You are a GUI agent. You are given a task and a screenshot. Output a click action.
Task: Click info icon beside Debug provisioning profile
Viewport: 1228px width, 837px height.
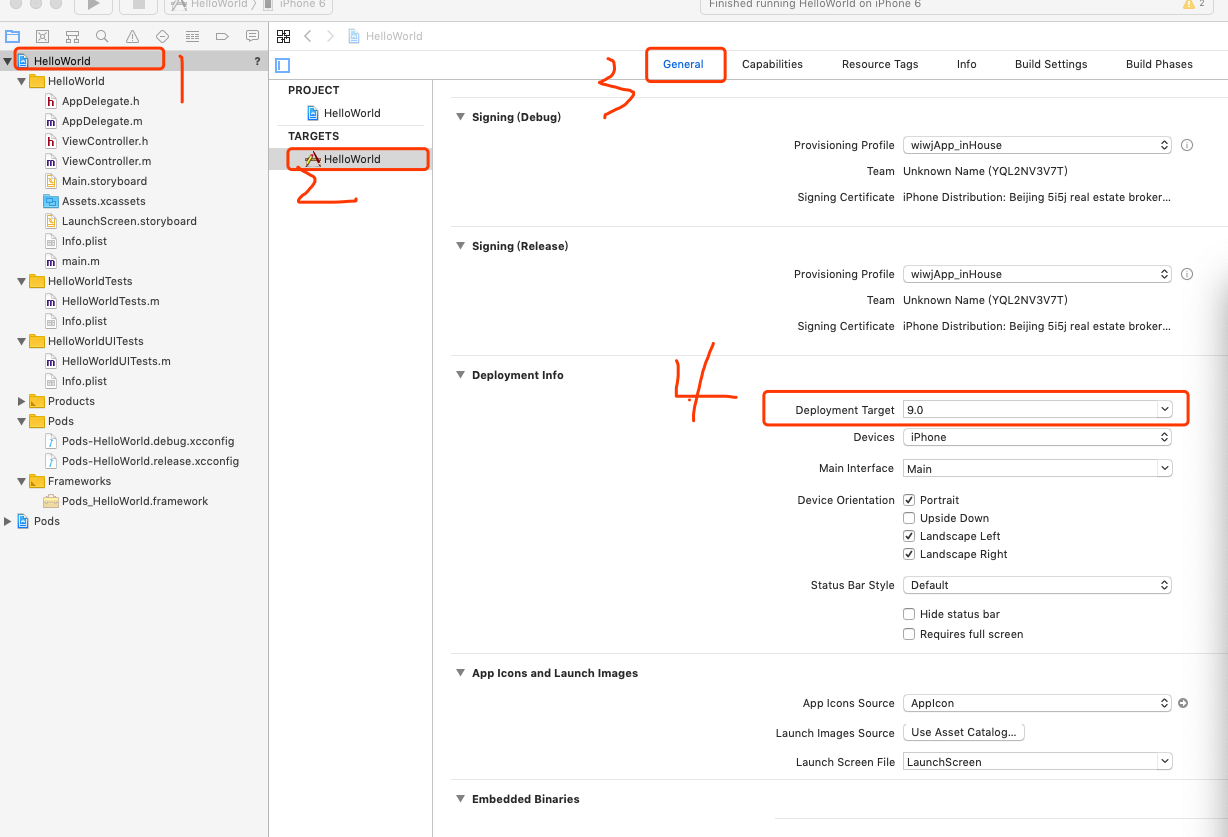pos(1187,145)
